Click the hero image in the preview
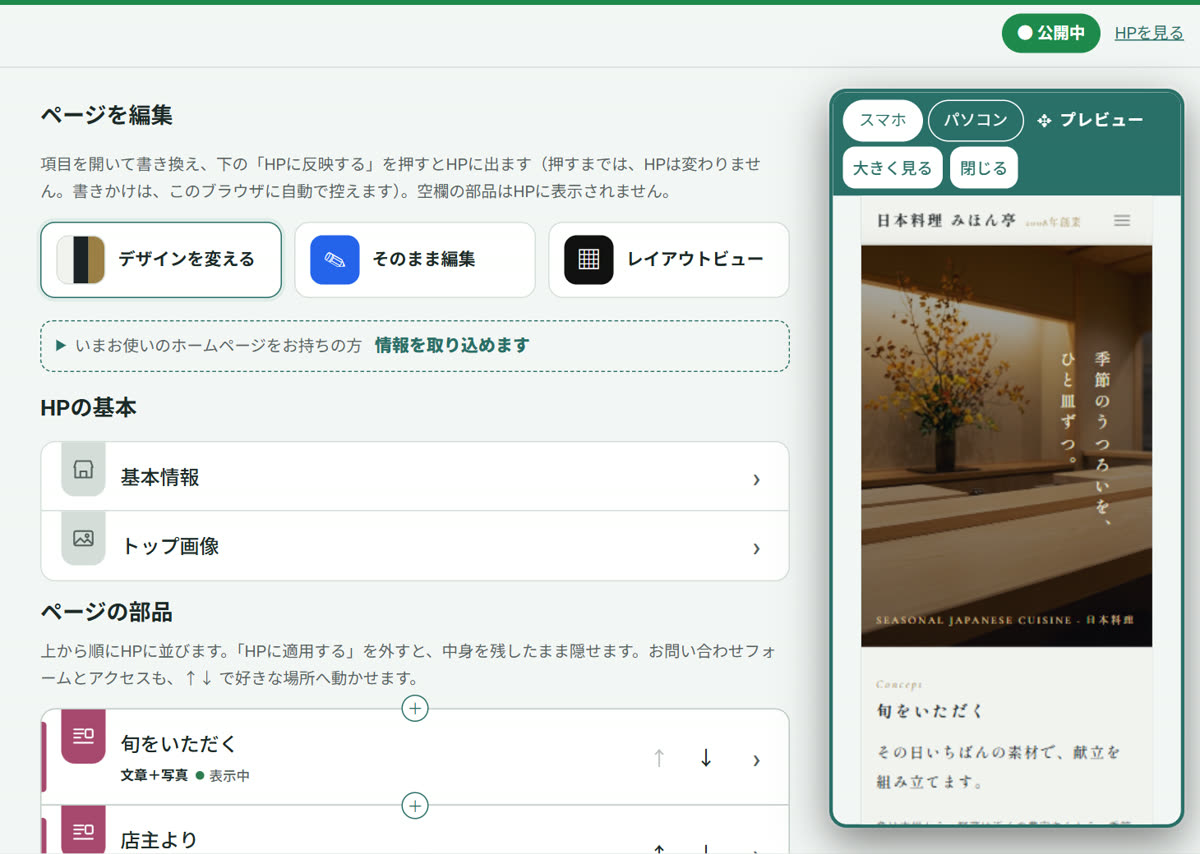The width and height of the screenshot is (1200, 854). [1006, 446]
